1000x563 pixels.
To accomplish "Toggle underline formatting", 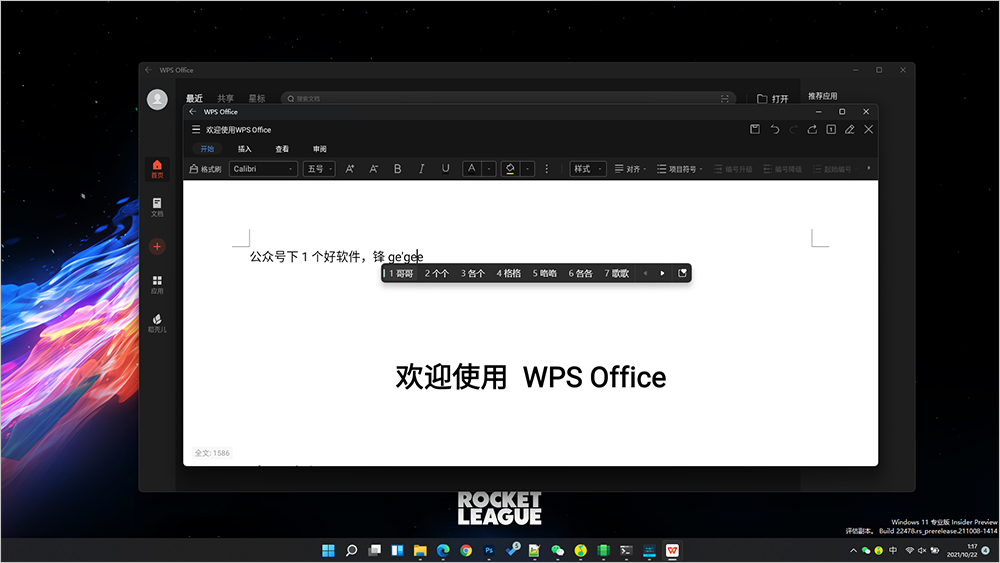I will click(x=445, y=169).
